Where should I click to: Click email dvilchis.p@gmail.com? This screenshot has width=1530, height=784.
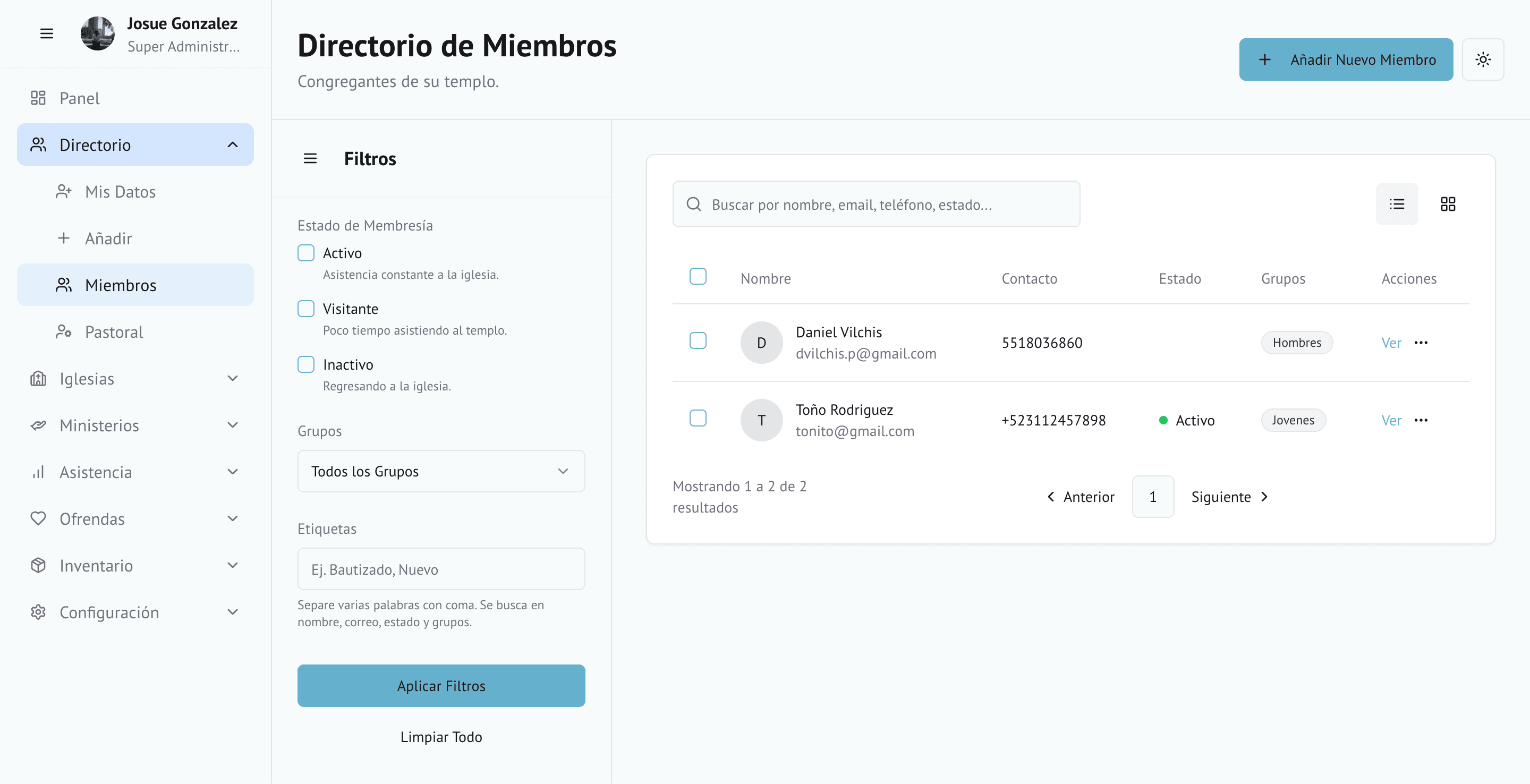click(866, 354)
